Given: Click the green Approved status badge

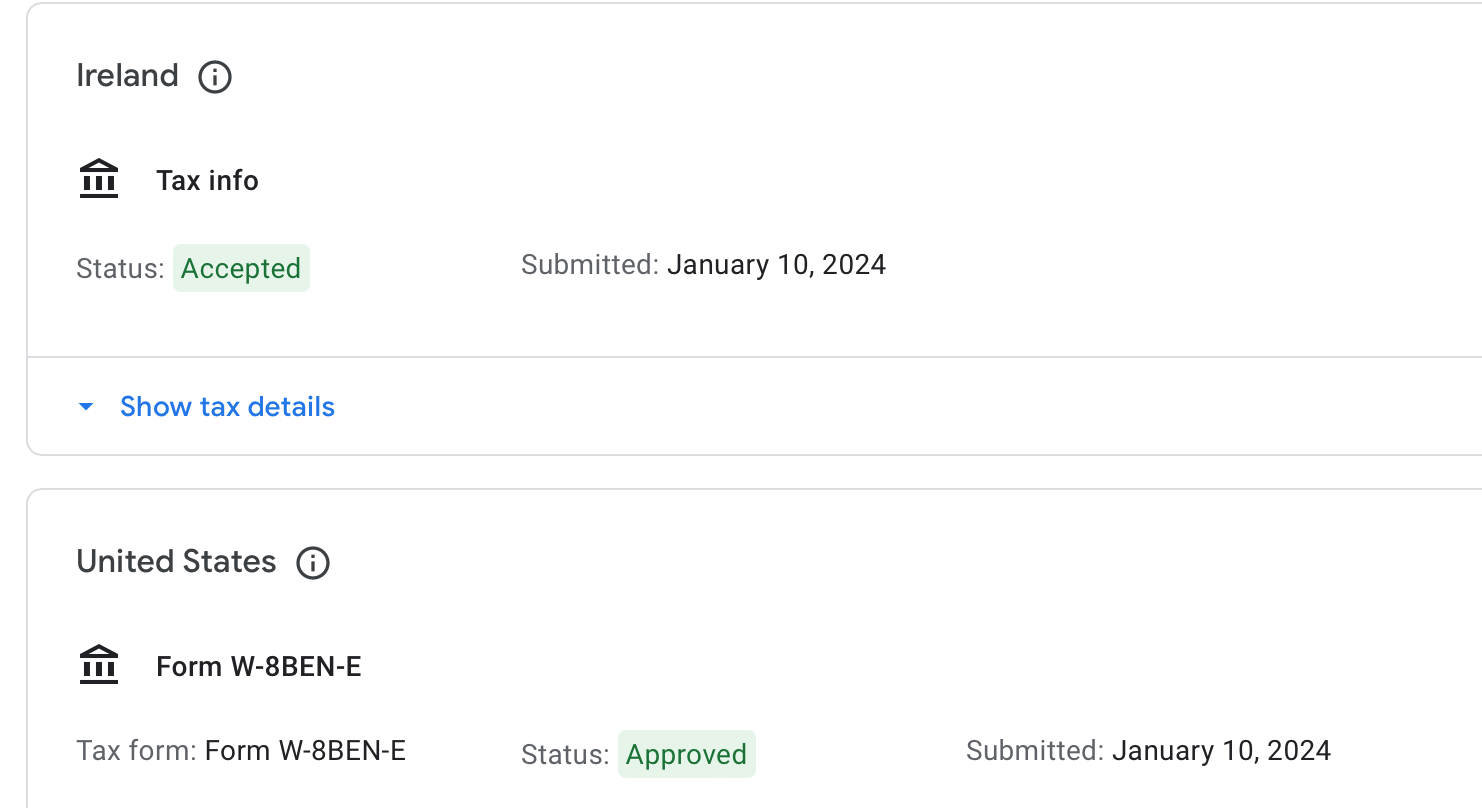Looking at the screenshot, I should (x=686, y=754).
